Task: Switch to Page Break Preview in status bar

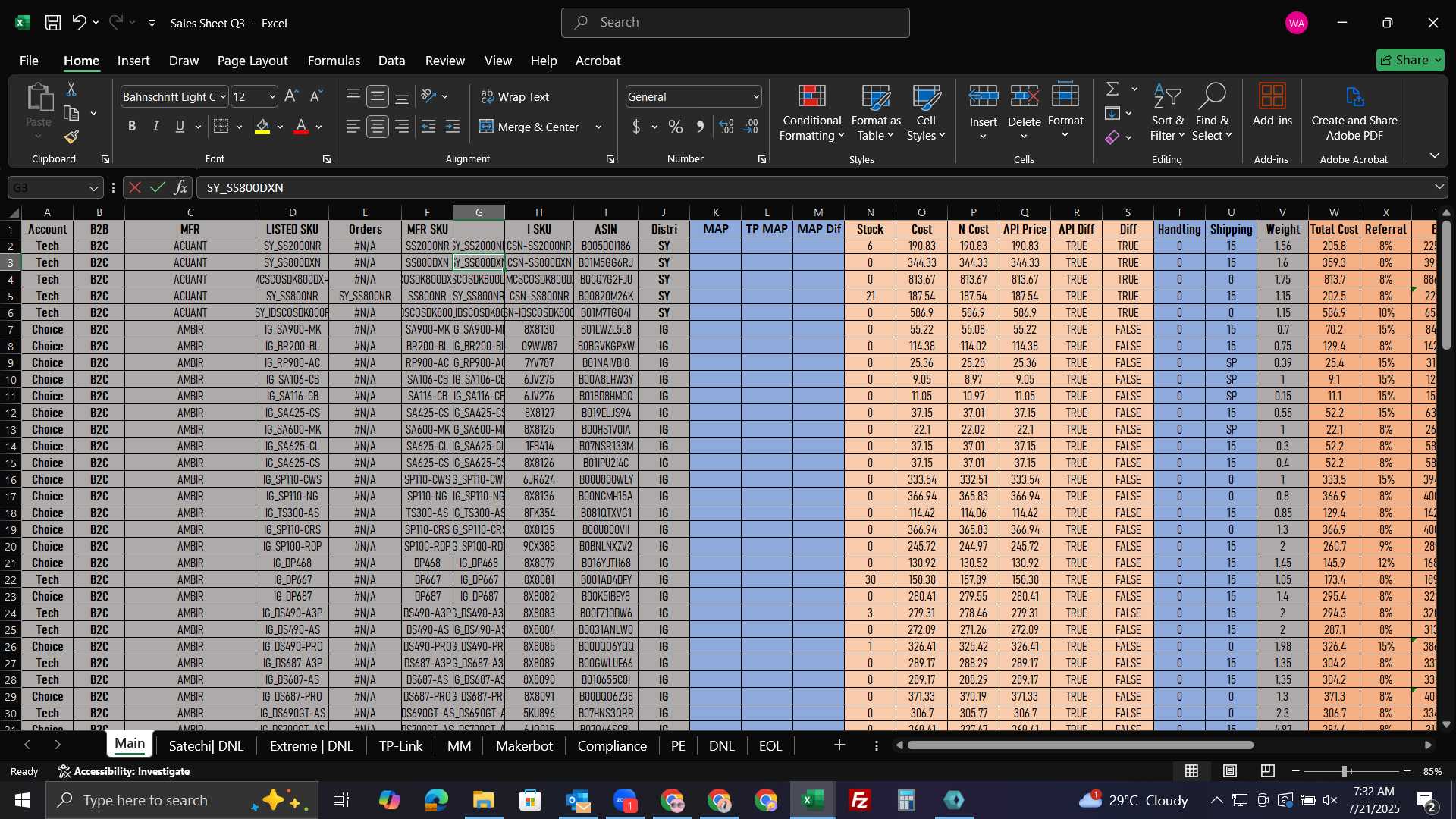Action: click(x=1268, y=771)
